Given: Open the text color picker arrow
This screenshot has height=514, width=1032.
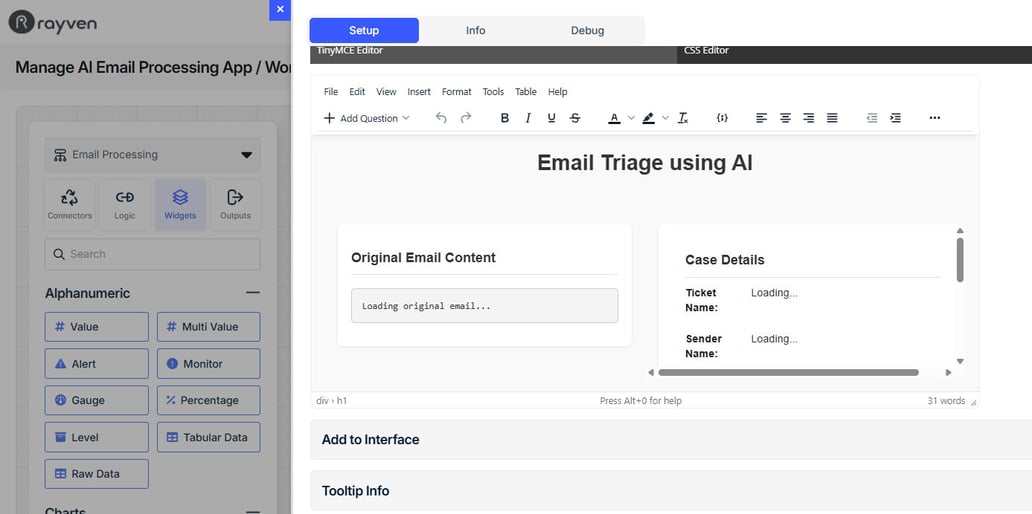Looking at the screenshot, I should click(x=631, y=118).
